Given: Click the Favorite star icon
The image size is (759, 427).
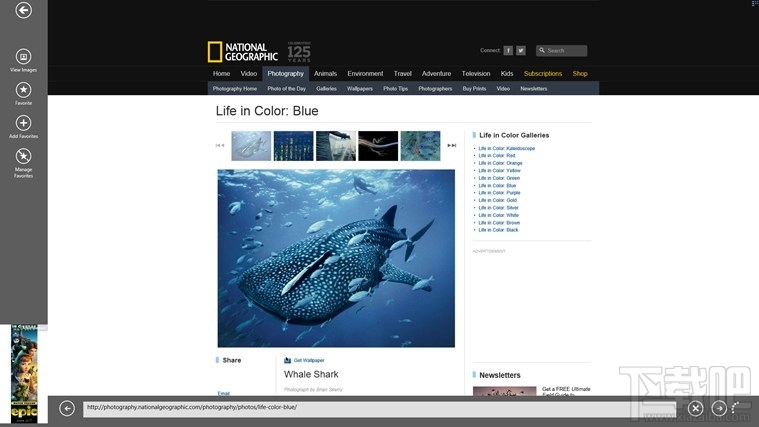Looking at the screenshot, I should coord(23,90).
